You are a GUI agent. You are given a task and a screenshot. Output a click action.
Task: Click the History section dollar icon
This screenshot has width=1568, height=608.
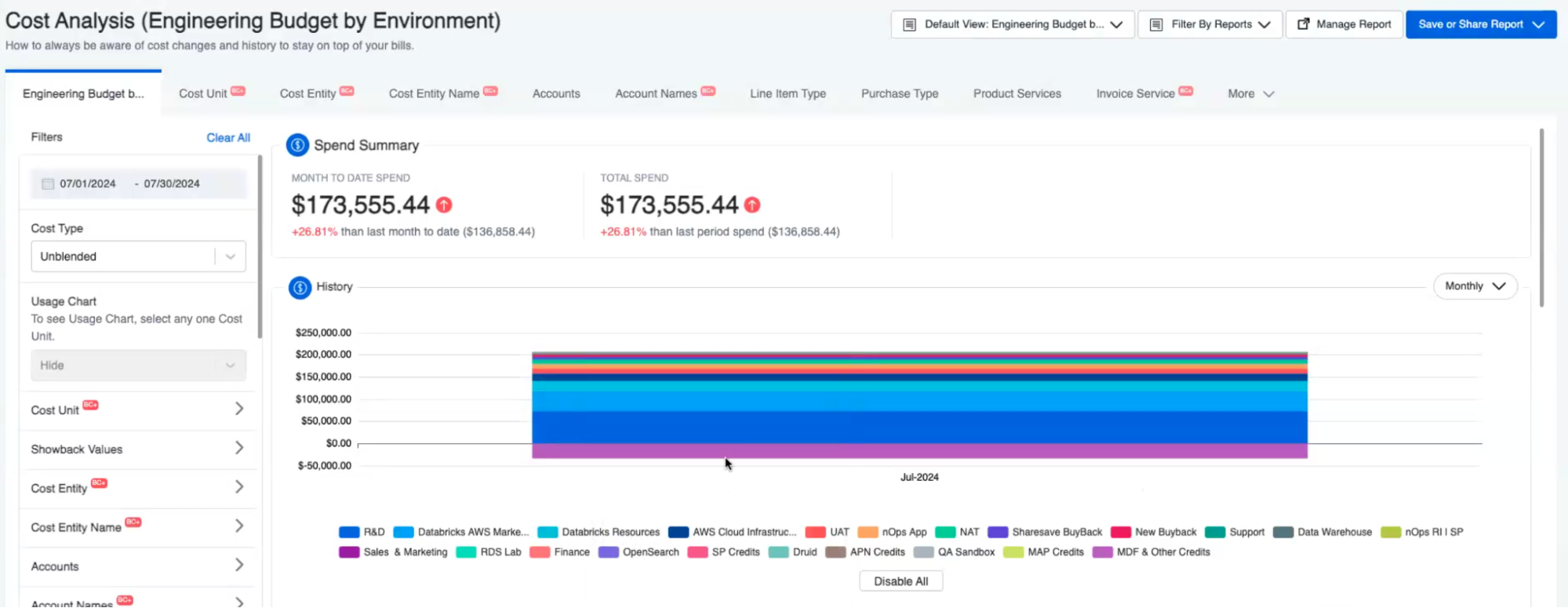[x=300, y=287]
